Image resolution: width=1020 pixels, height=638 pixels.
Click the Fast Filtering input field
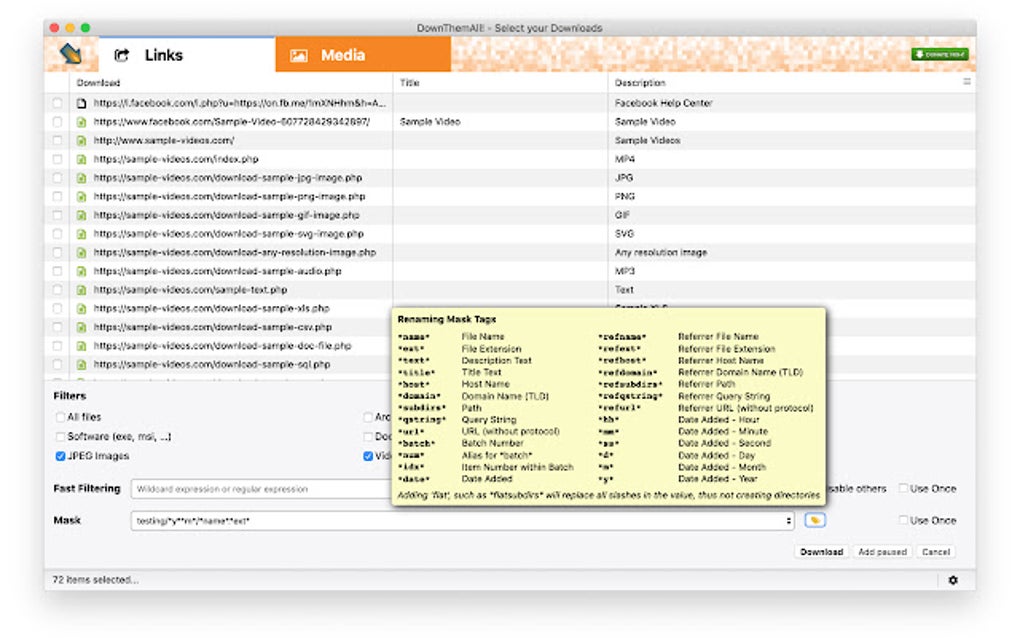coord(250,488)
